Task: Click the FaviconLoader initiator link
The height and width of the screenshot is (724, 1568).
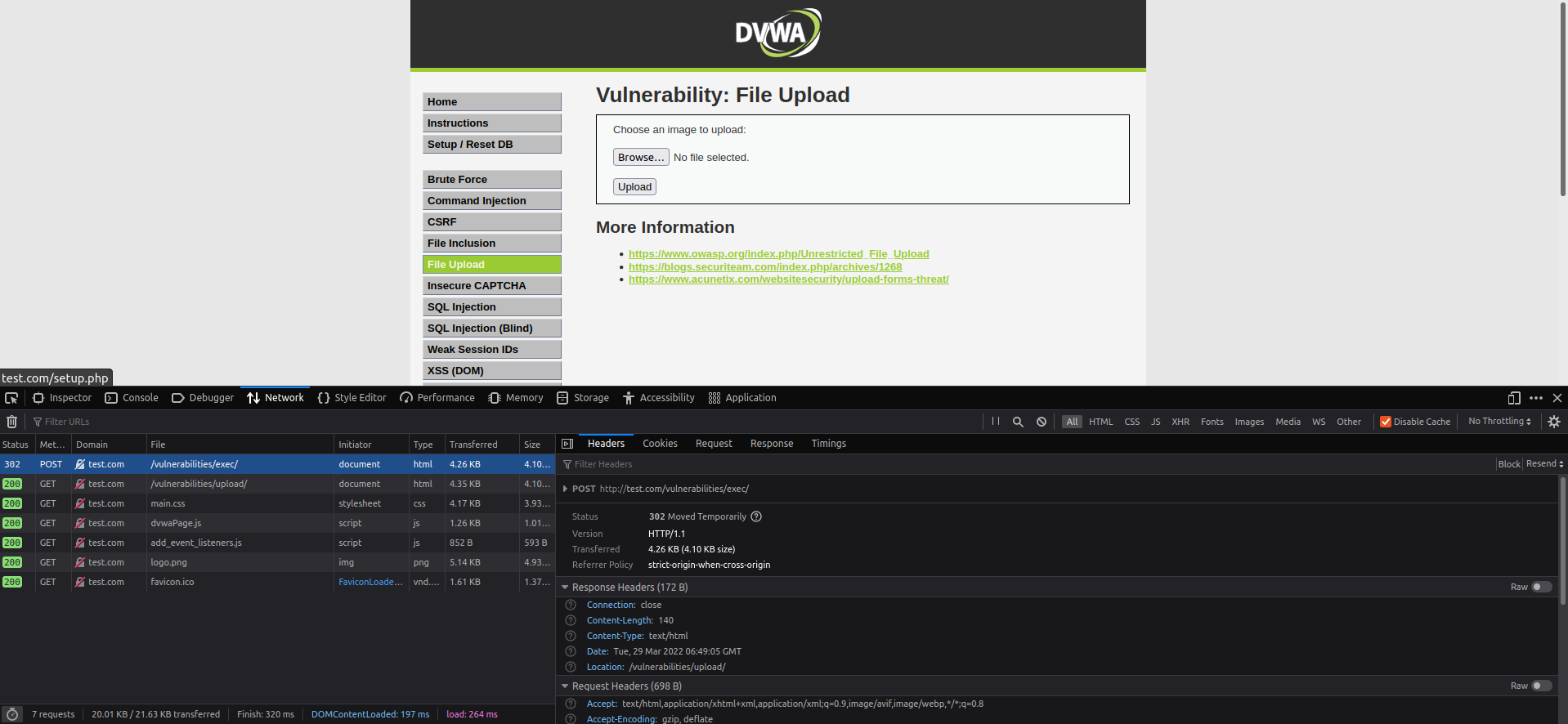Action: [370, 582]
